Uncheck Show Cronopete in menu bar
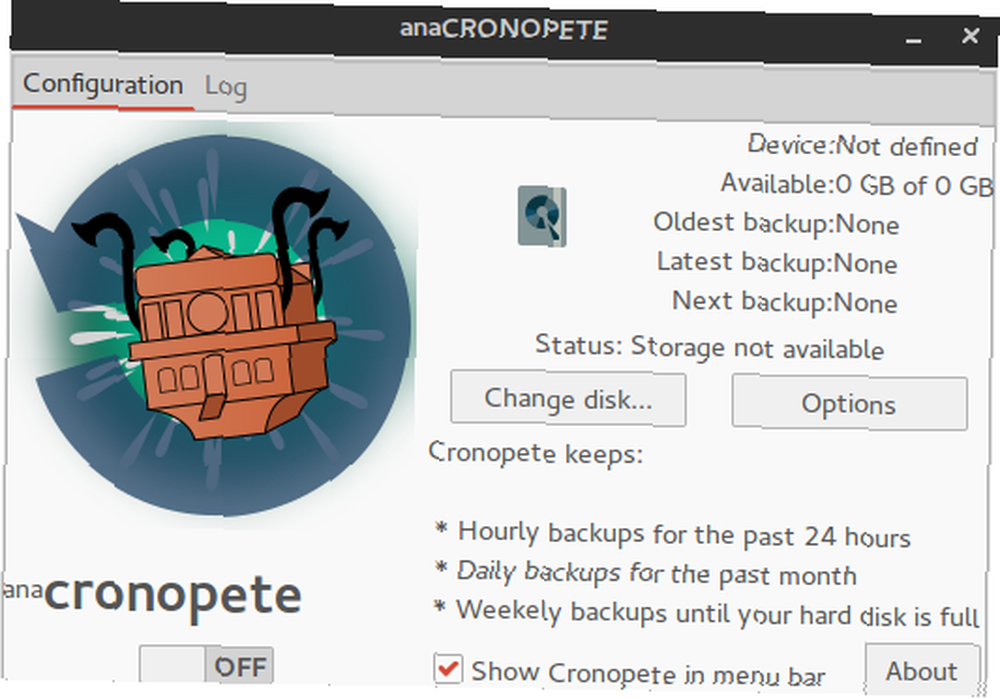The image size is (1000, 699). tap(448, 669)
